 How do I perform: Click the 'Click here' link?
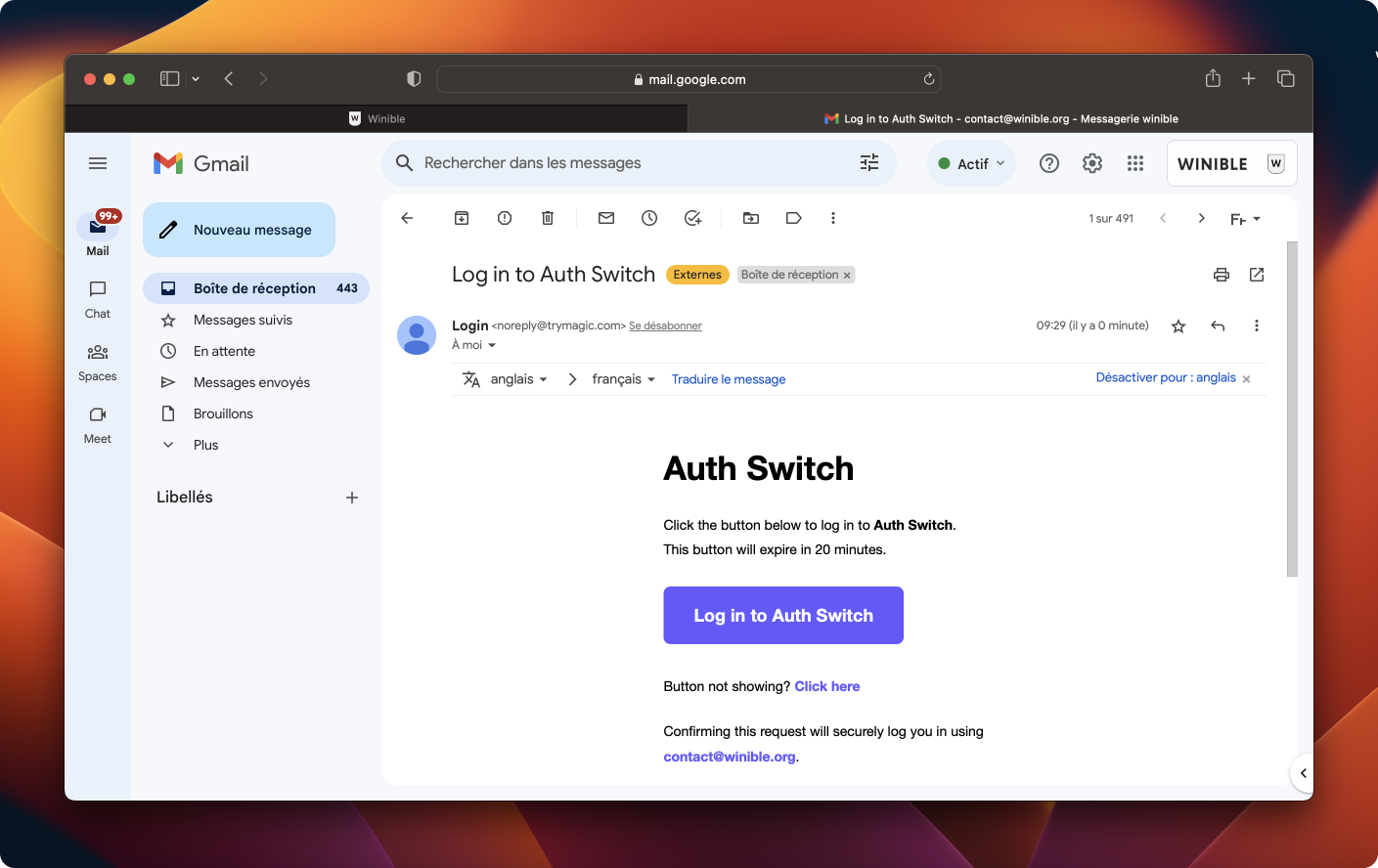click(x=827, y=686)
